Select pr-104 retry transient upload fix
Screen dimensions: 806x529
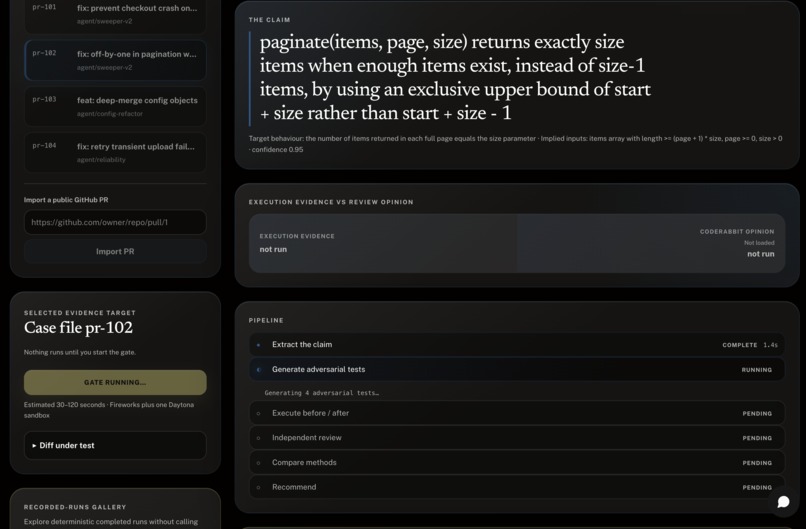point(115,153)
